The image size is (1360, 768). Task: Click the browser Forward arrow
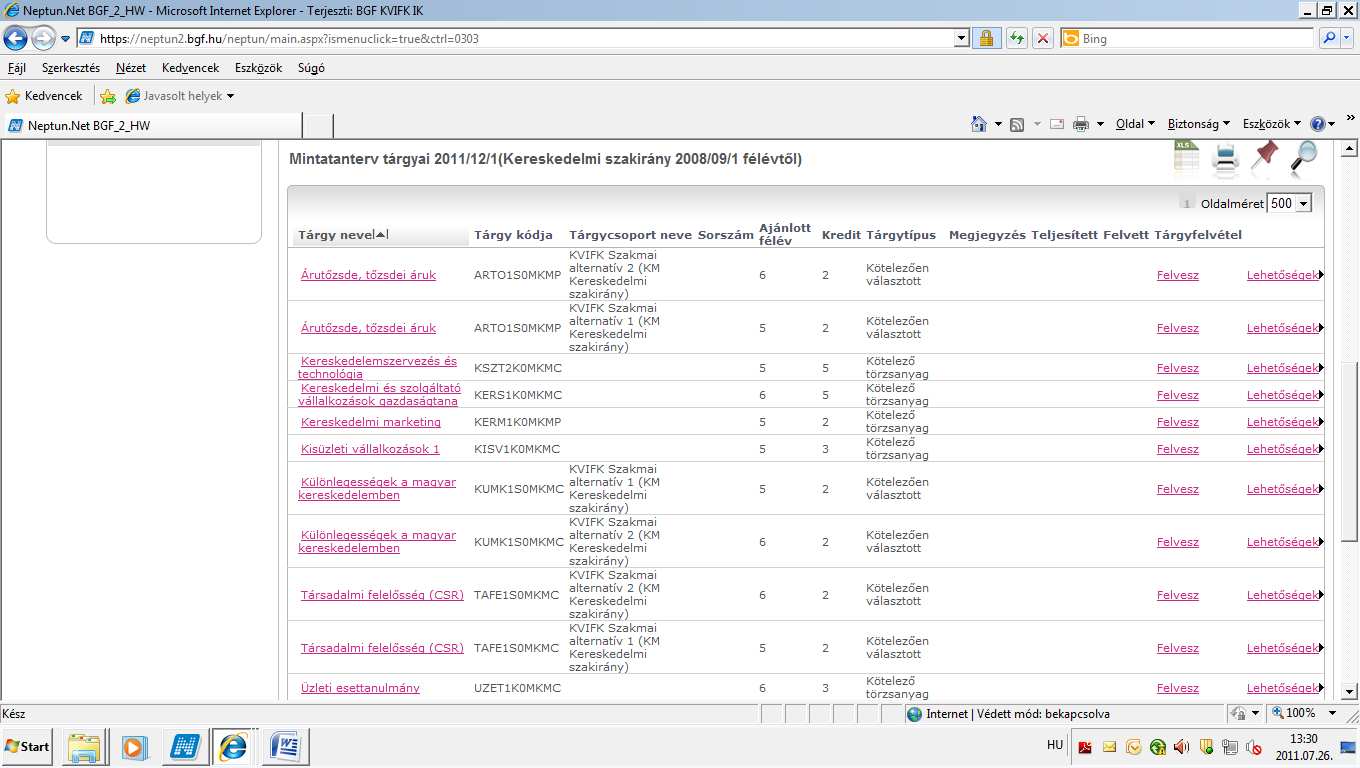tap(44, 38)
